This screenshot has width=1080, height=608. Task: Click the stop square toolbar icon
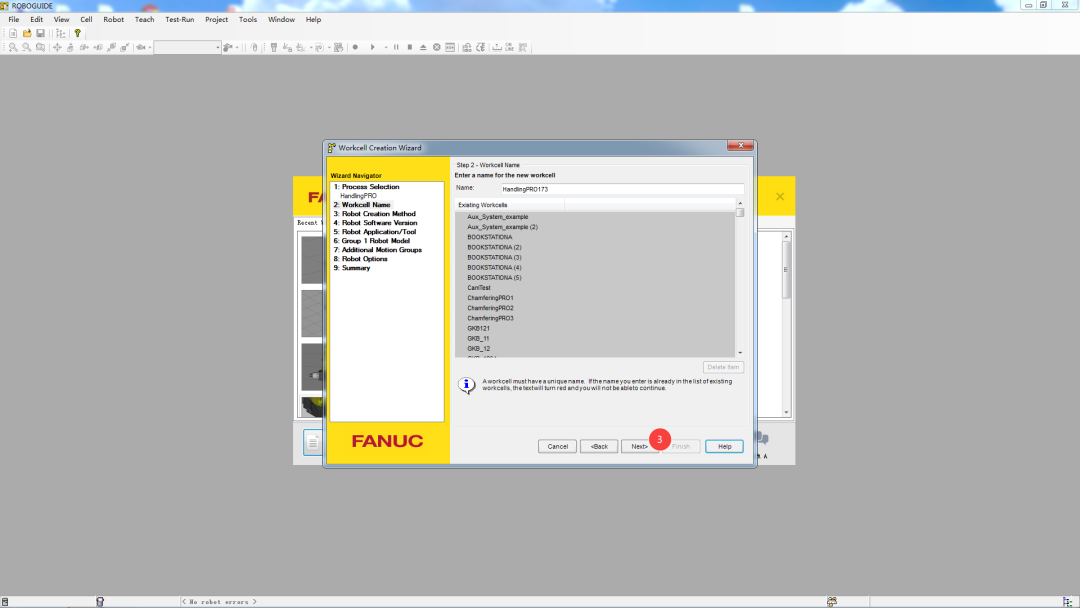point(410,48)
